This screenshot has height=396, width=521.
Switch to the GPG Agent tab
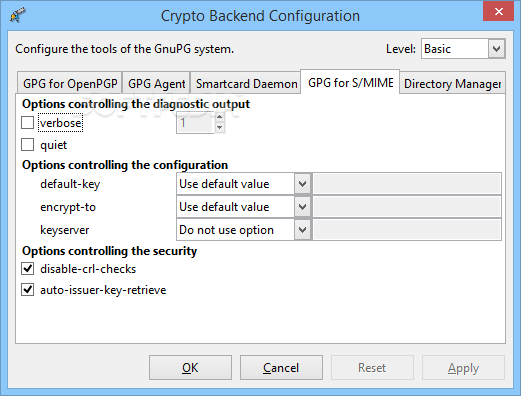[x=157, y=83]
